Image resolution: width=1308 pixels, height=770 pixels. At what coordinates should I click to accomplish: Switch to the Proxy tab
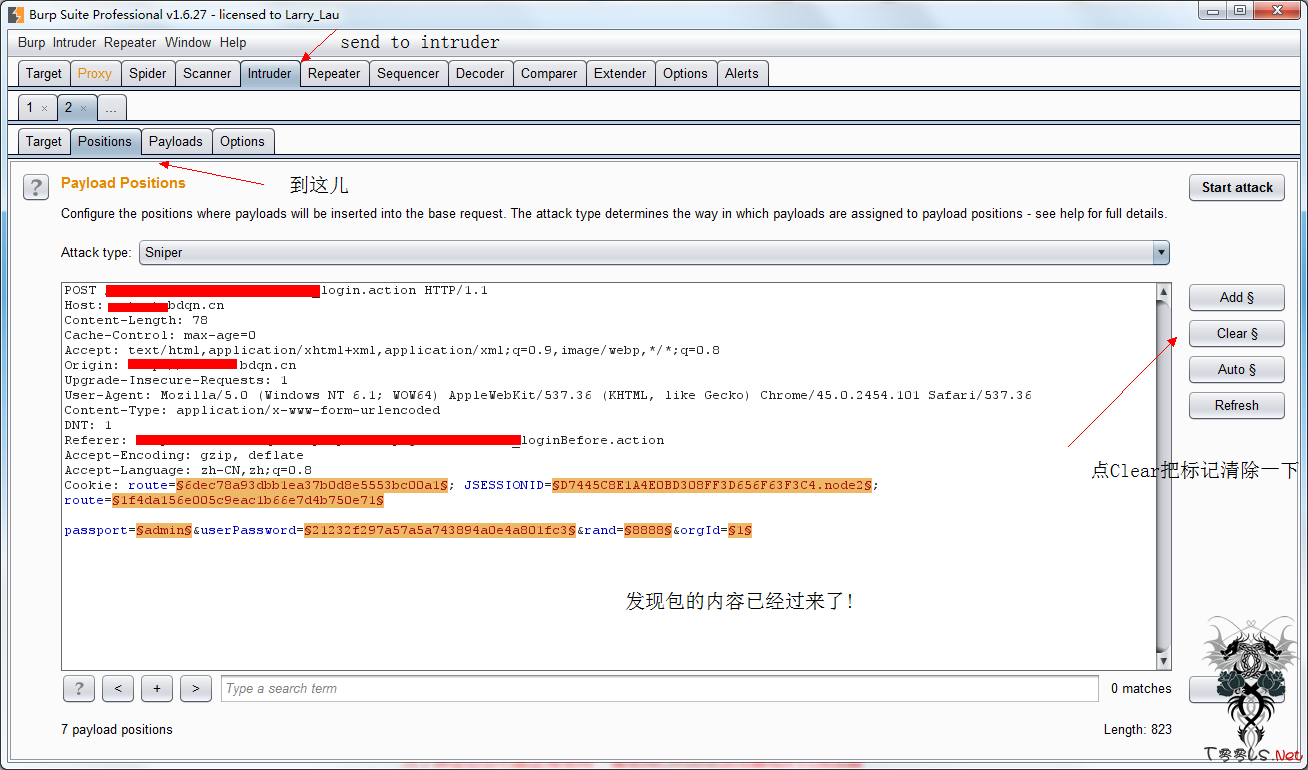[x=95, y=73]
